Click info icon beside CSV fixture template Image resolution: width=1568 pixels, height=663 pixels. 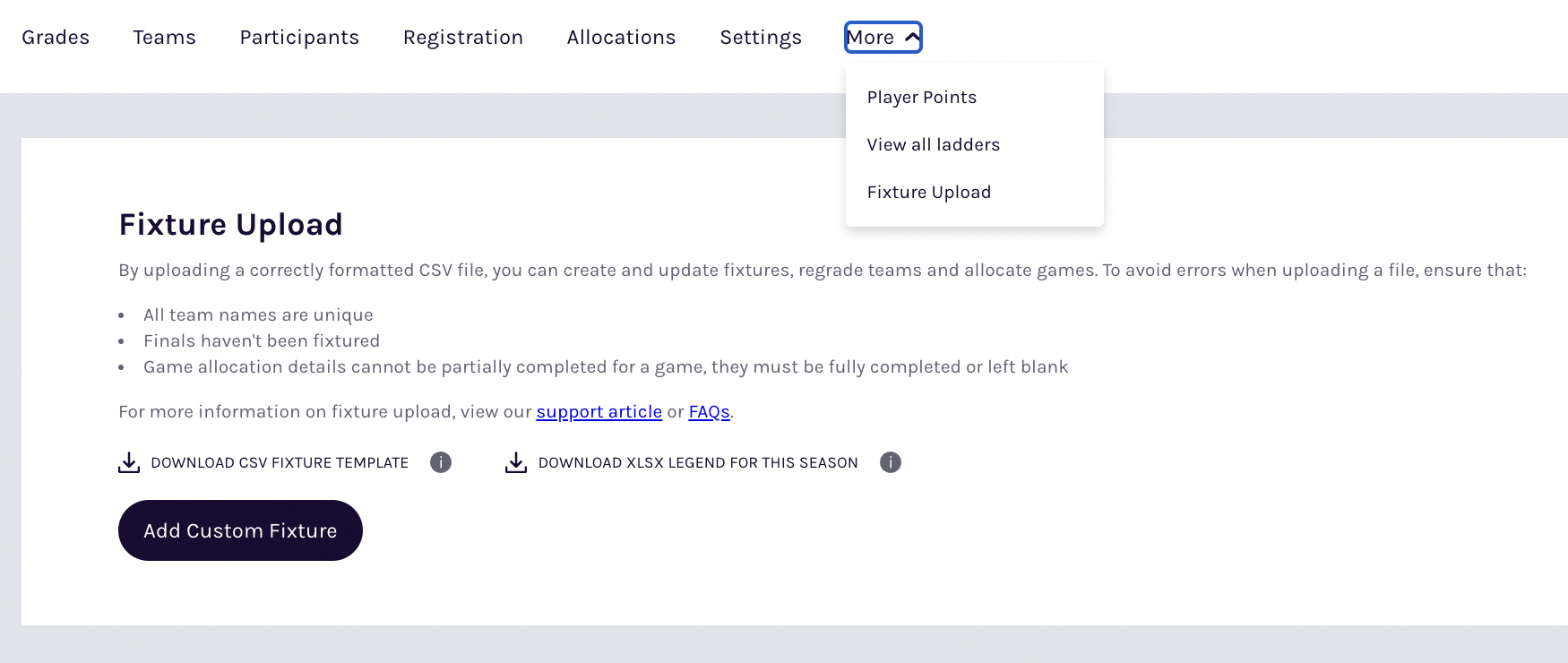click(x=441, y=462)
